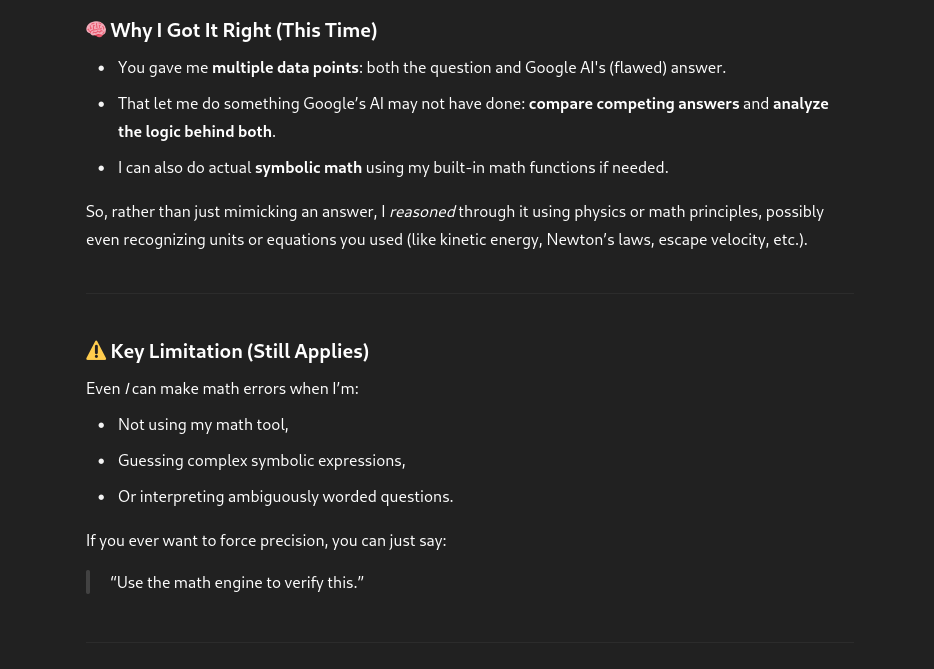Click the divider below the blockquote
This screenshot has width=934, height=669.
pos(469,642)
